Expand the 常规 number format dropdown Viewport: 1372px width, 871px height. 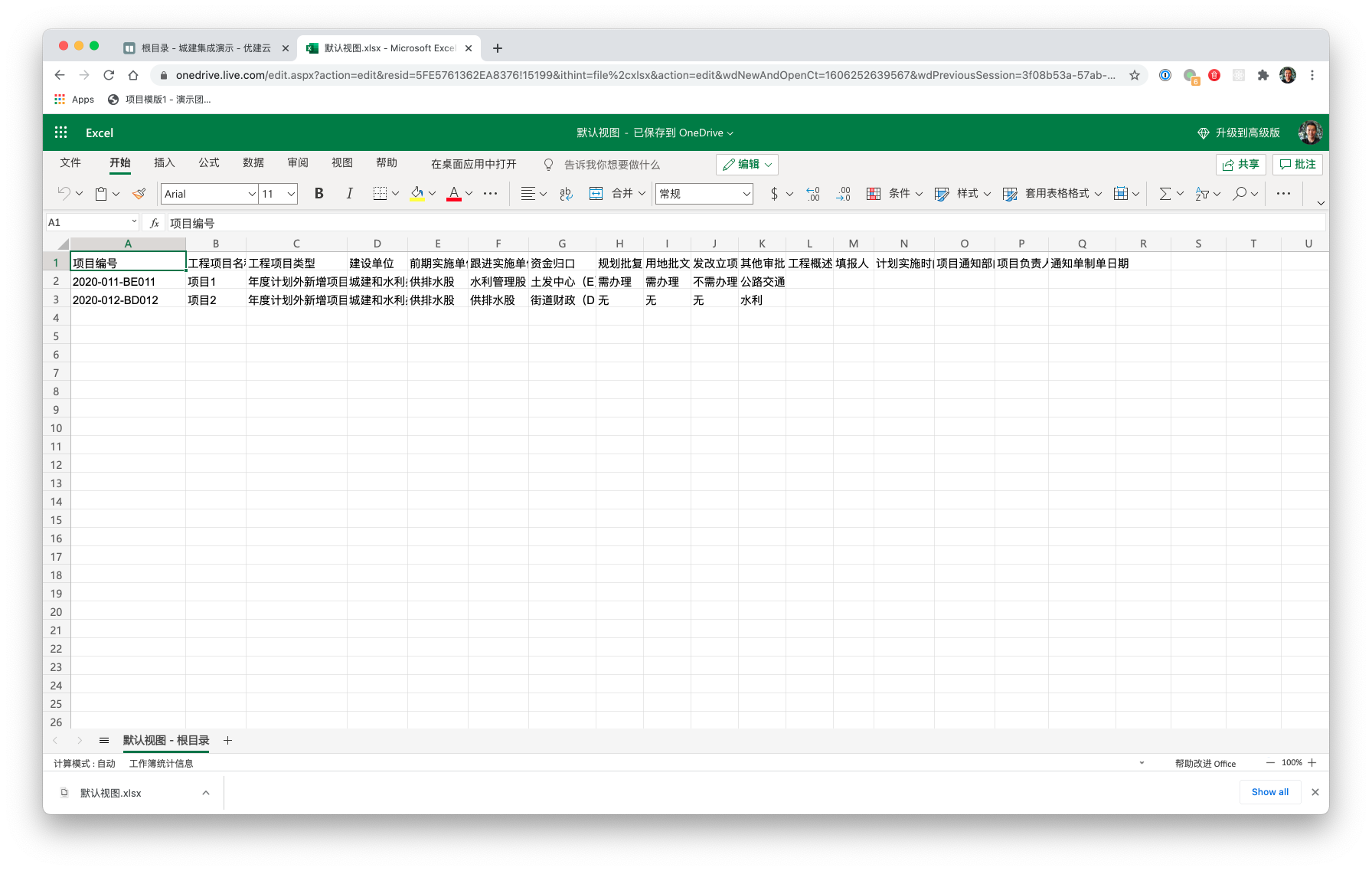point(746,194)
